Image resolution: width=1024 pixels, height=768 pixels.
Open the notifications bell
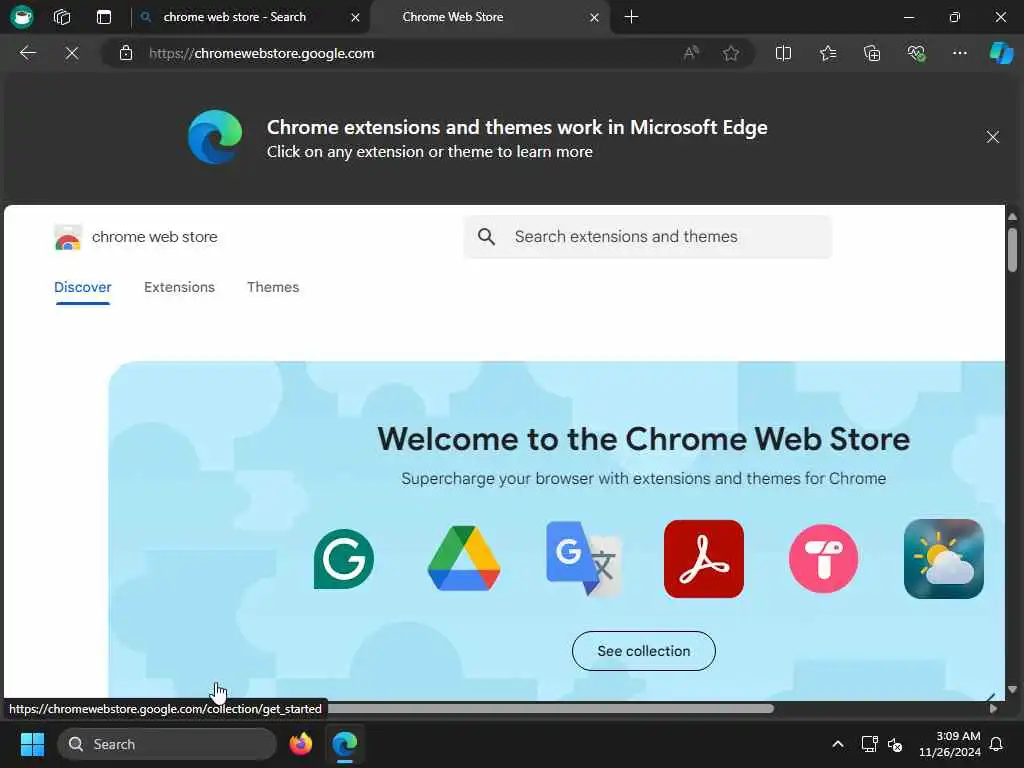point(997,744)
